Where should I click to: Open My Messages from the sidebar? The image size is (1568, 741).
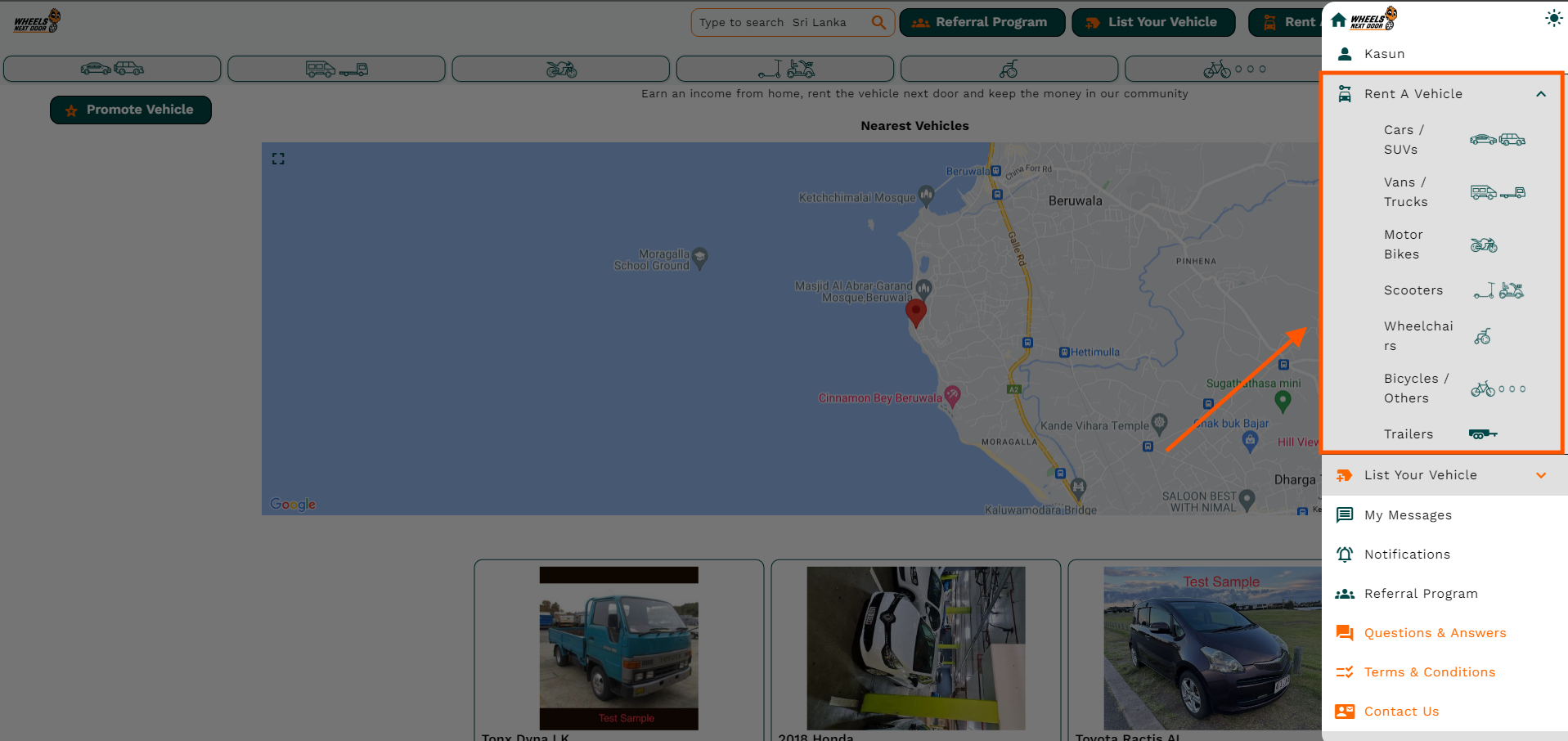1408,514
